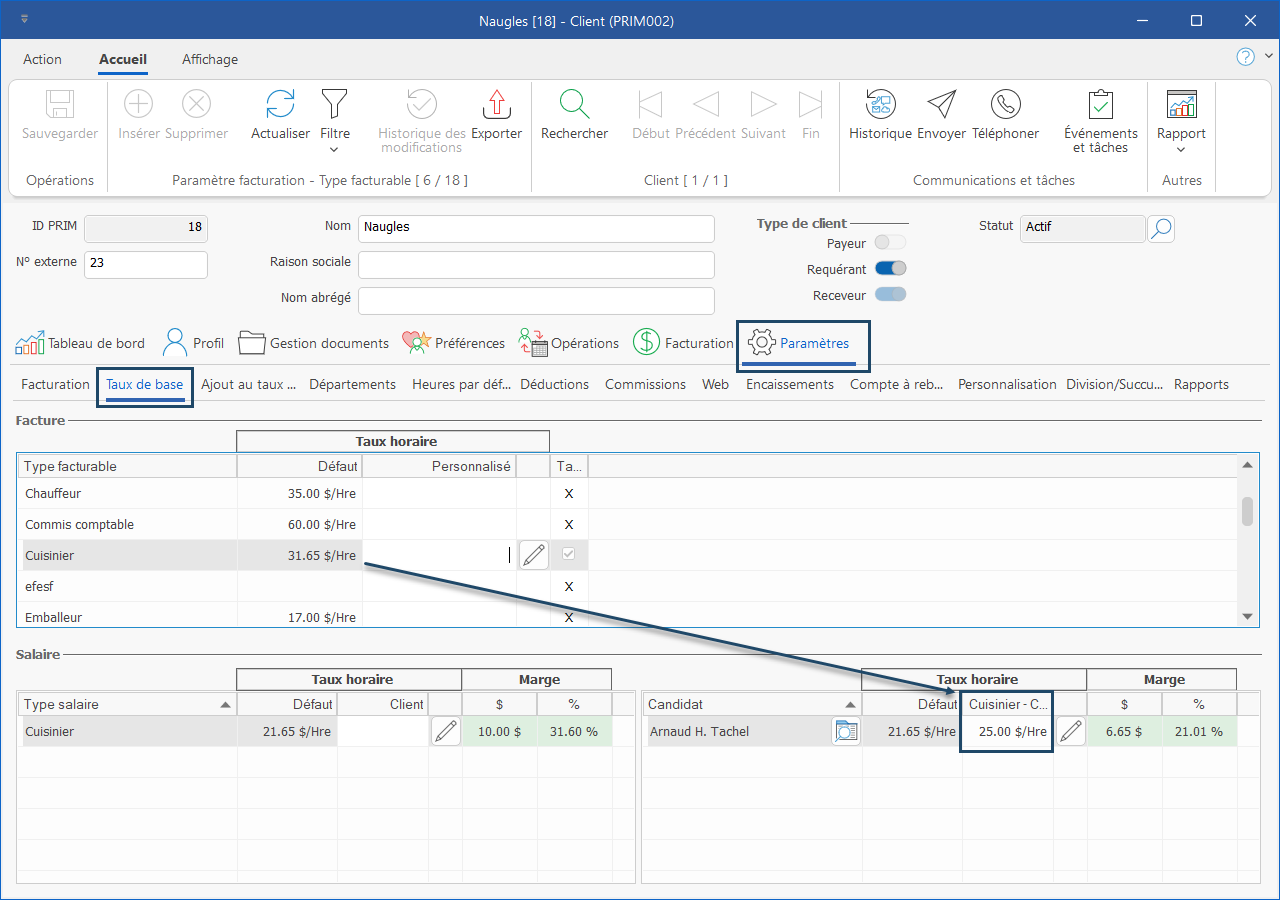Click the Historique communications icon
1280x900 pixels.
(x=880, y=105)
